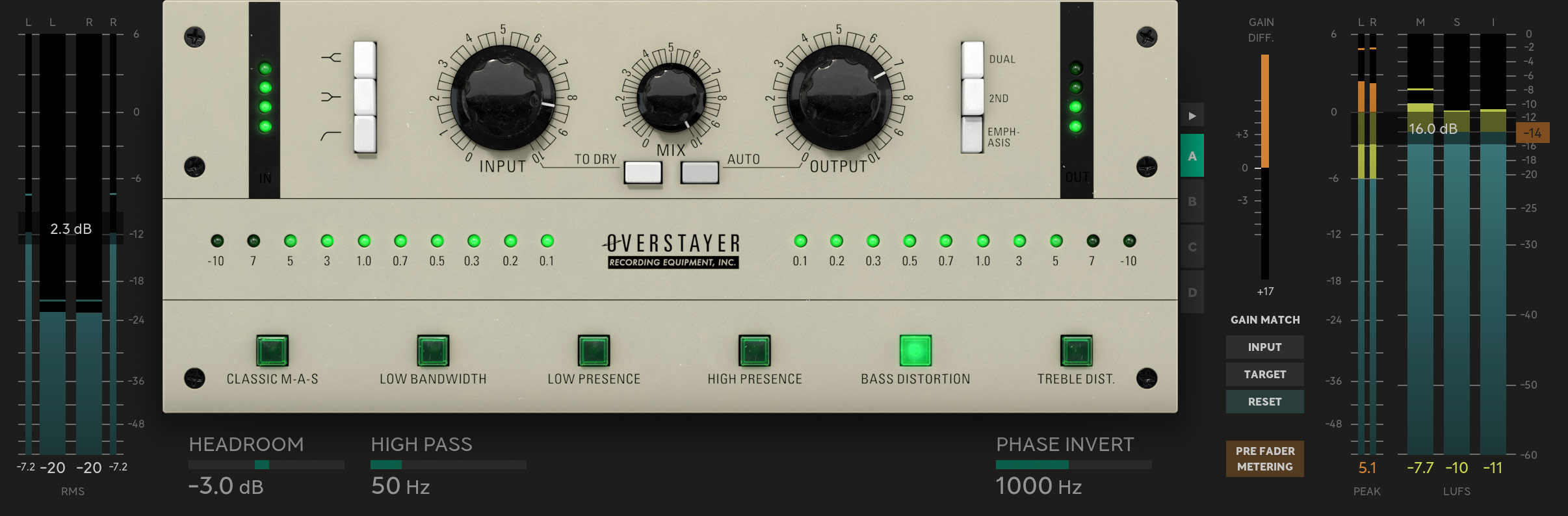Enable the High Presence button

pos(755,351)
